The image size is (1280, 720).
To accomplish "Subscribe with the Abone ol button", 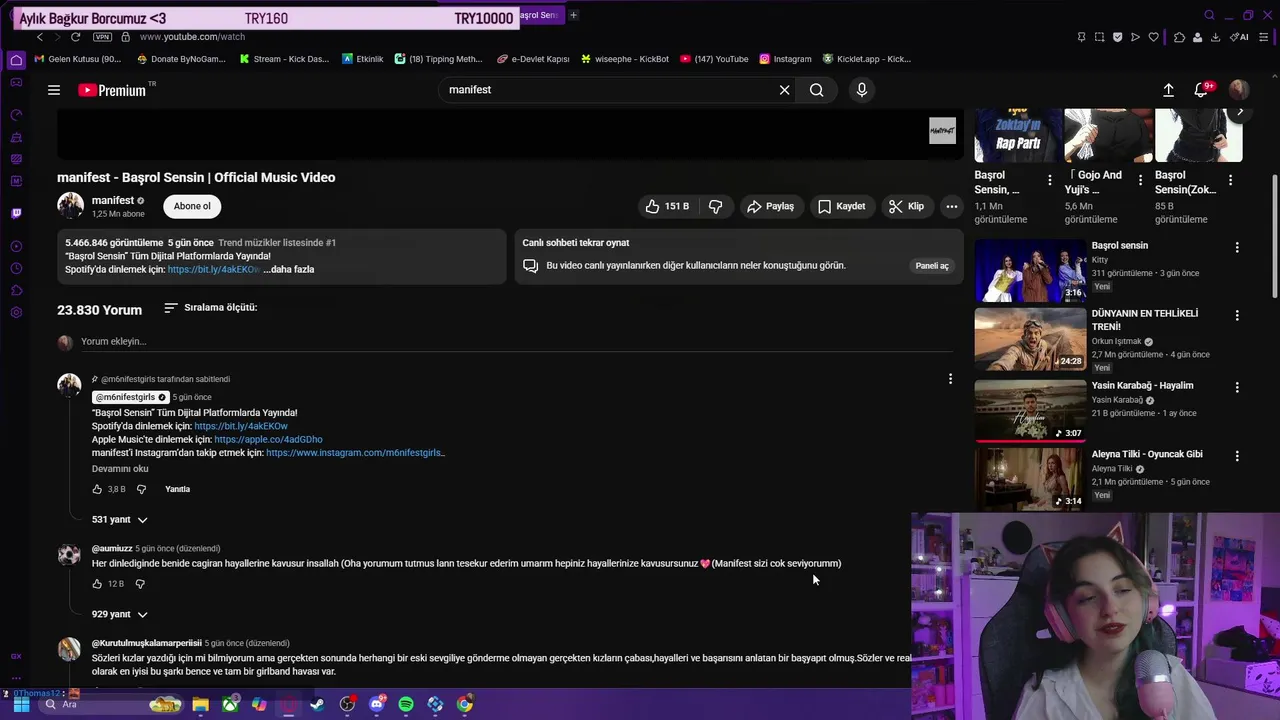I will (x=192, y=206).
